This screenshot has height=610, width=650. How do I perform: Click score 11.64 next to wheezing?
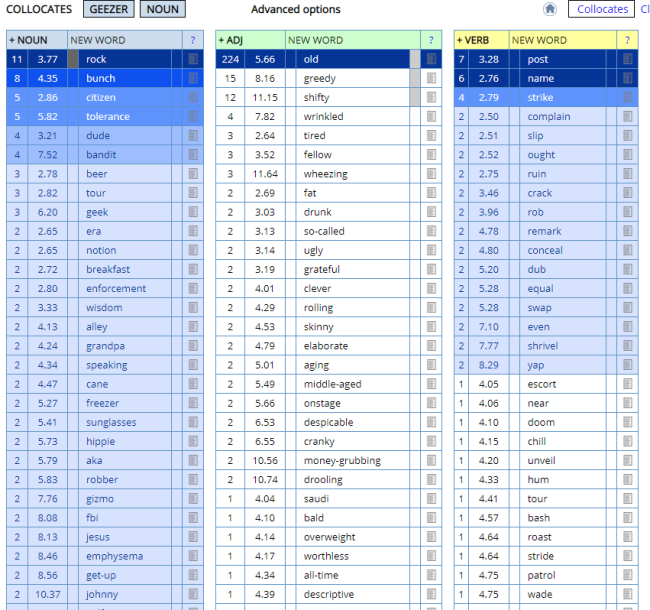[x=265, y=174]
